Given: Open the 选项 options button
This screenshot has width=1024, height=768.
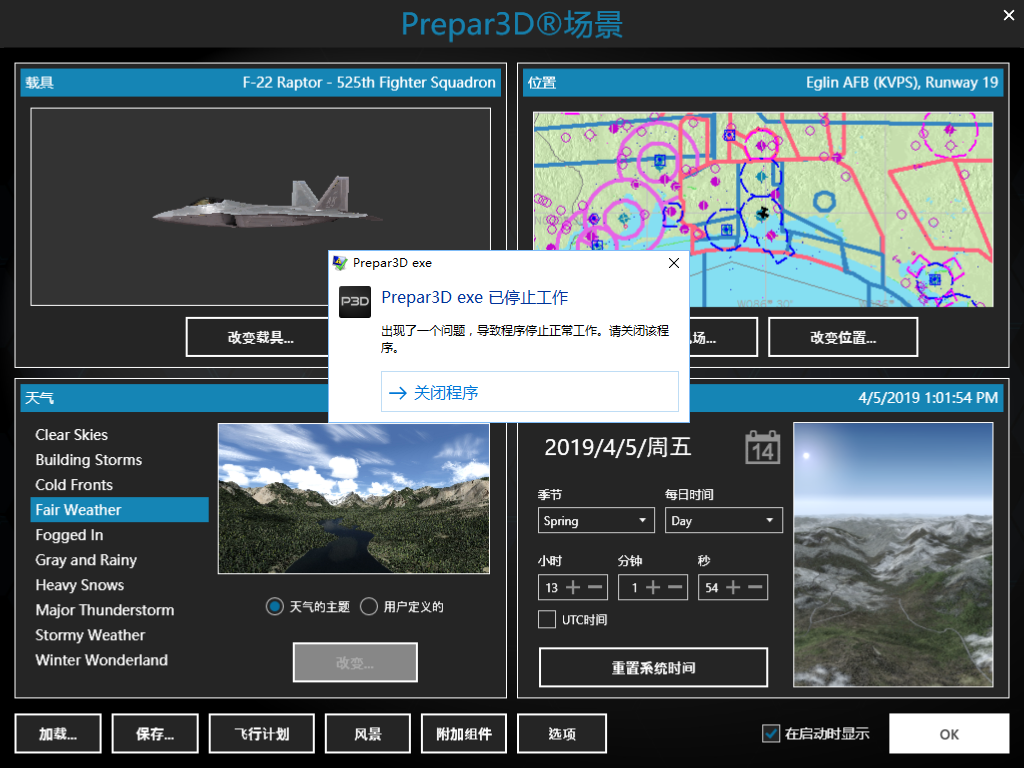Looking at the screenshot, I should click(x=562, y=733).
